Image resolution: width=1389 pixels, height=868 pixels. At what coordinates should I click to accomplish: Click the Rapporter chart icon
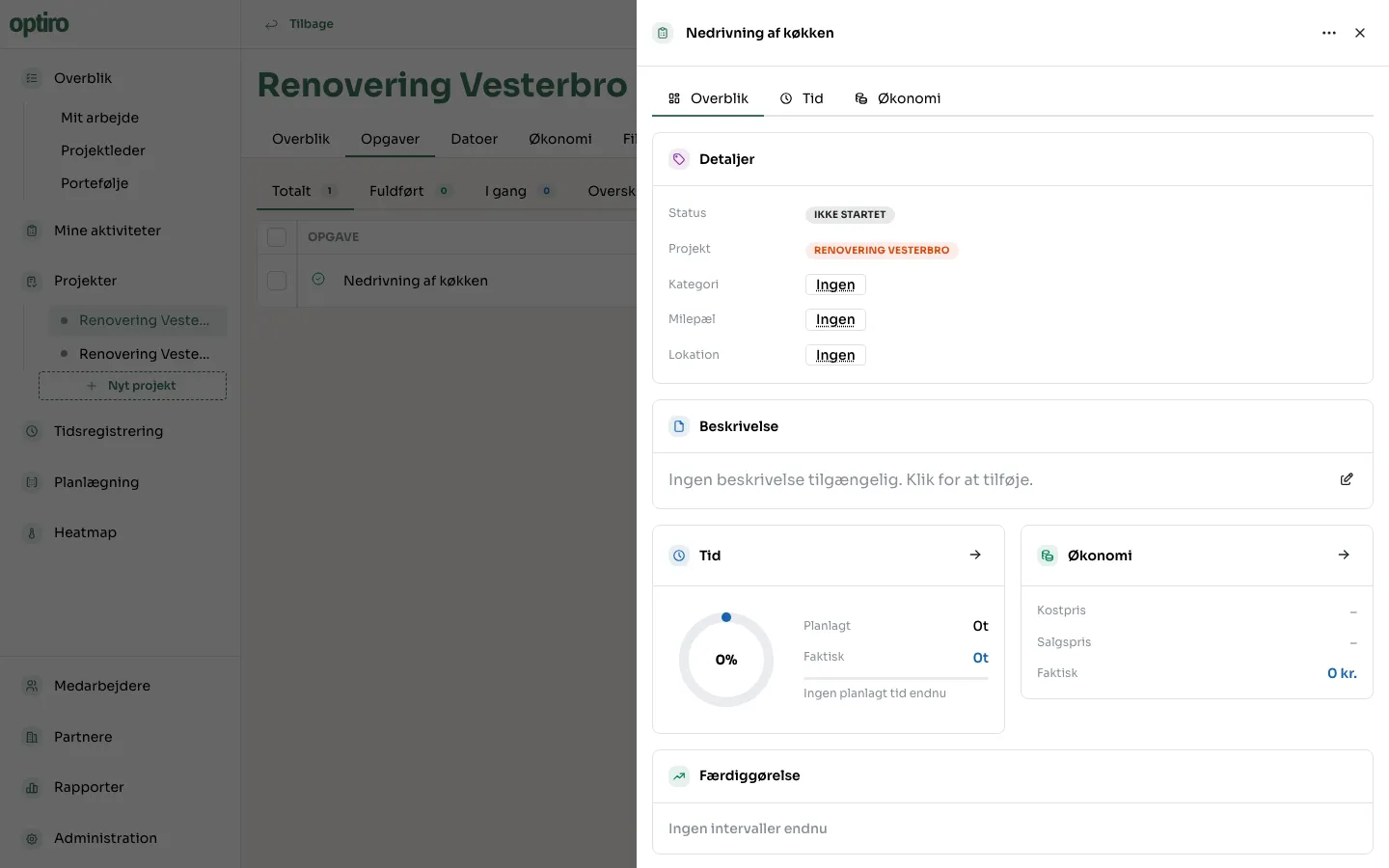coord(32,787)
